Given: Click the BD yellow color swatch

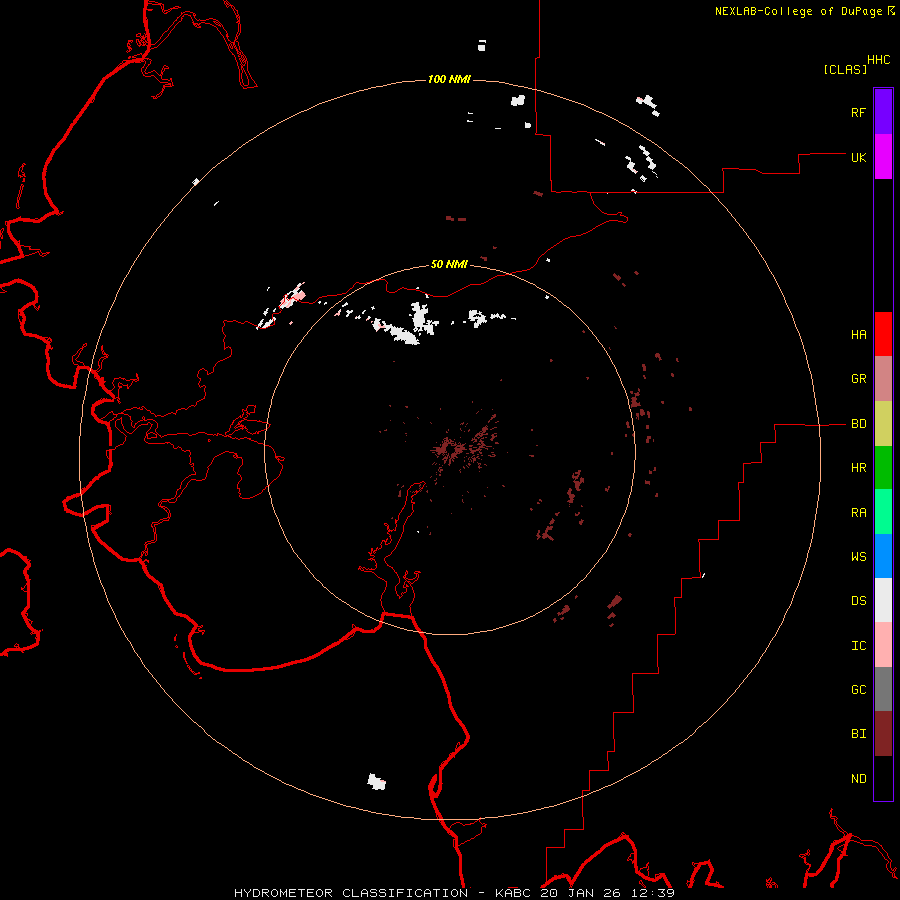Looking at the screenshot, I should point(883,424).
